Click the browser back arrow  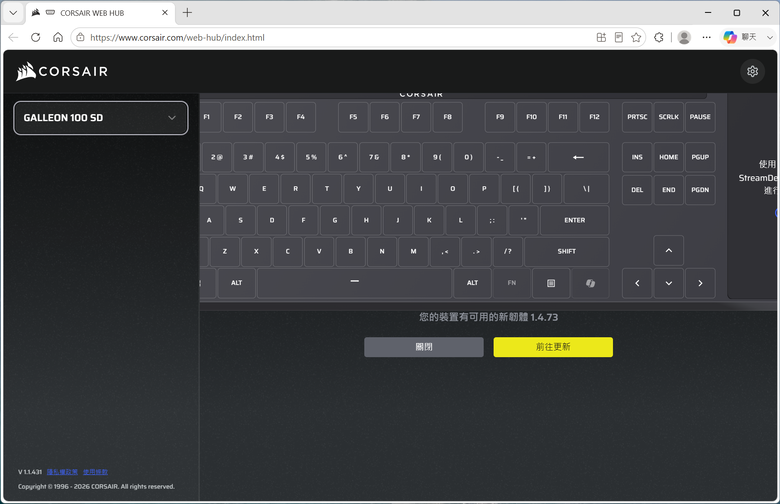13,37
